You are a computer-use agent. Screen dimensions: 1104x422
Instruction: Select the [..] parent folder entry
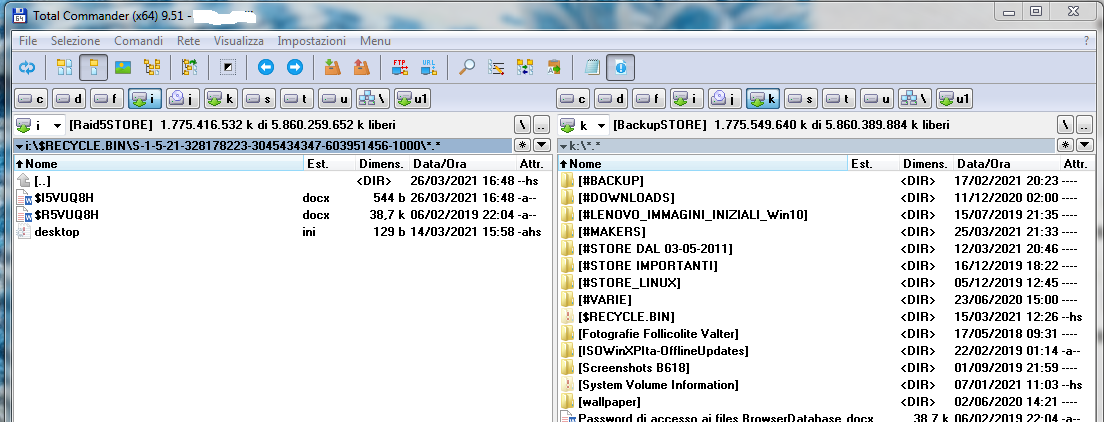pyautogui.click(x=282, y=181)
